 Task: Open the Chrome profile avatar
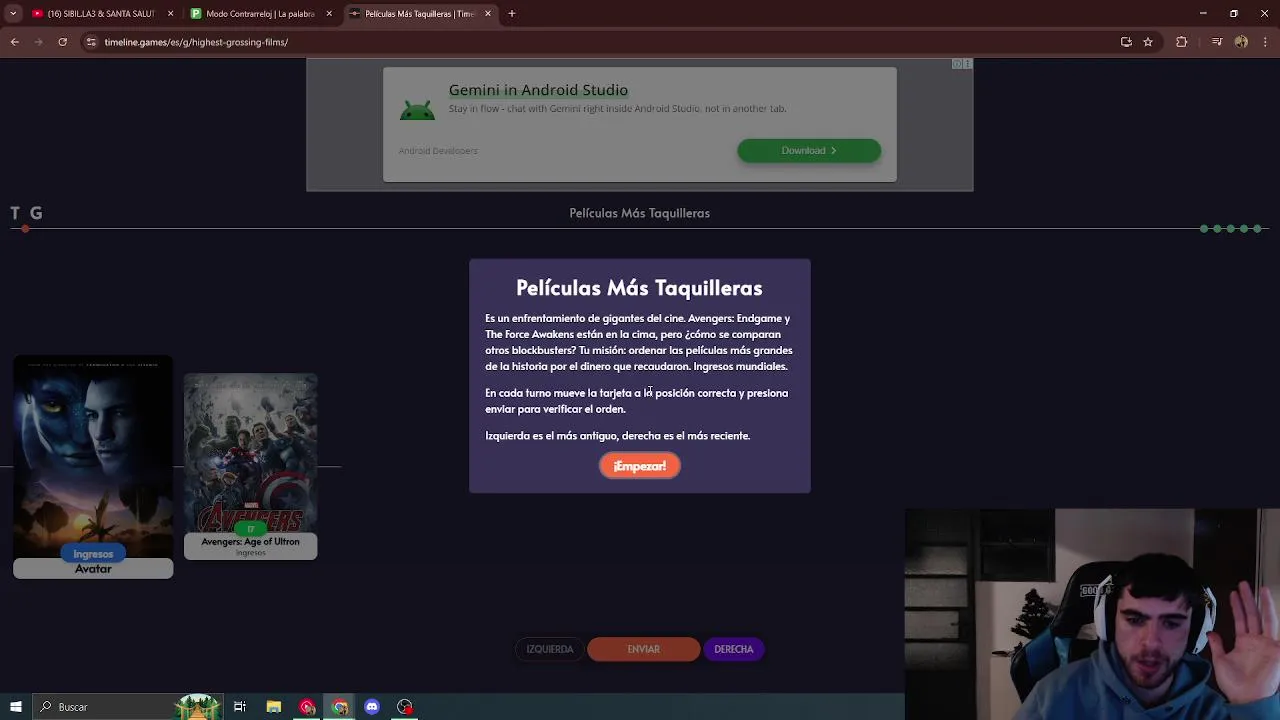[1241, 42]
